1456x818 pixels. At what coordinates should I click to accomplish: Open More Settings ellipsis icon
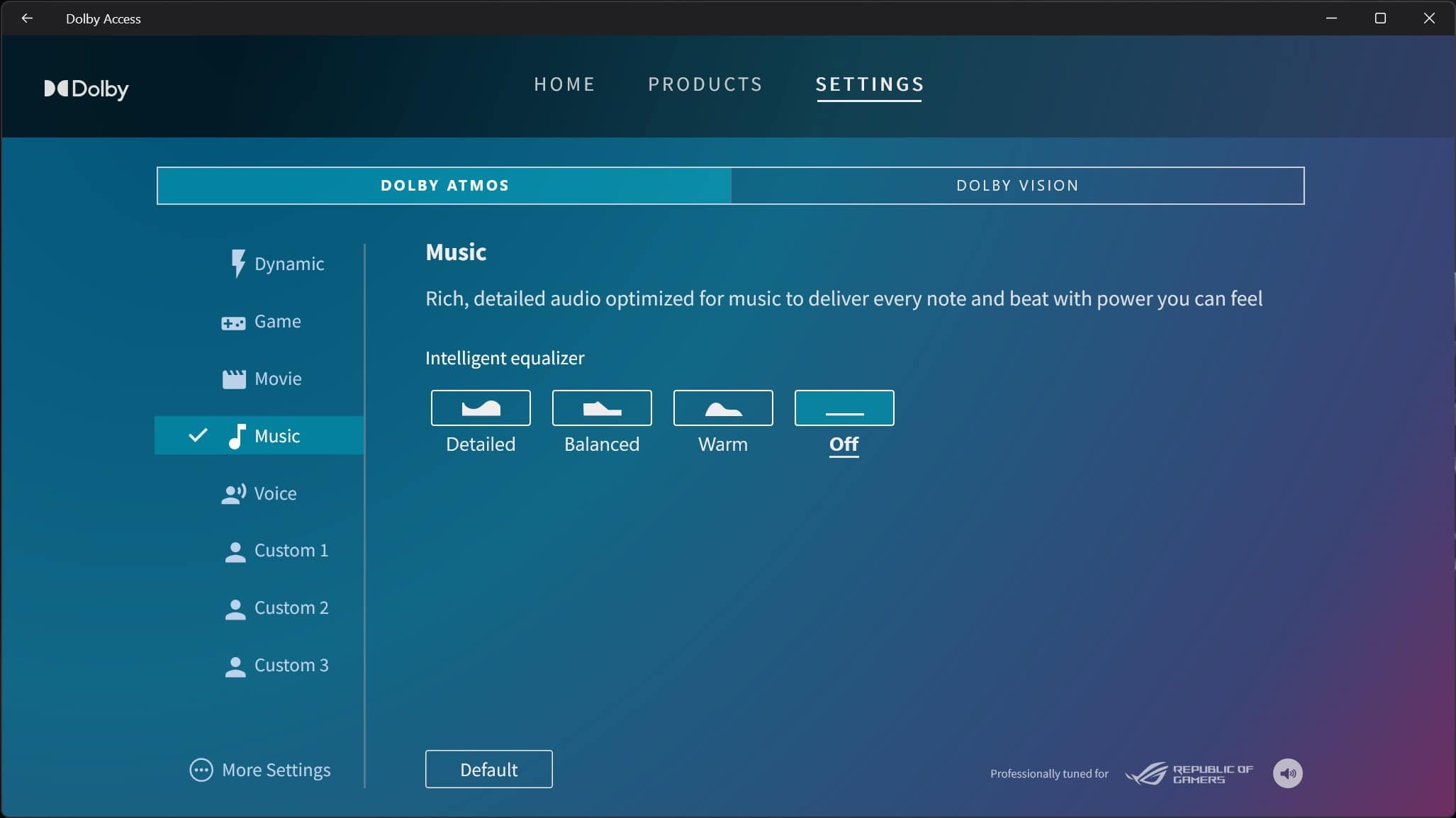[x=201, y=770]
